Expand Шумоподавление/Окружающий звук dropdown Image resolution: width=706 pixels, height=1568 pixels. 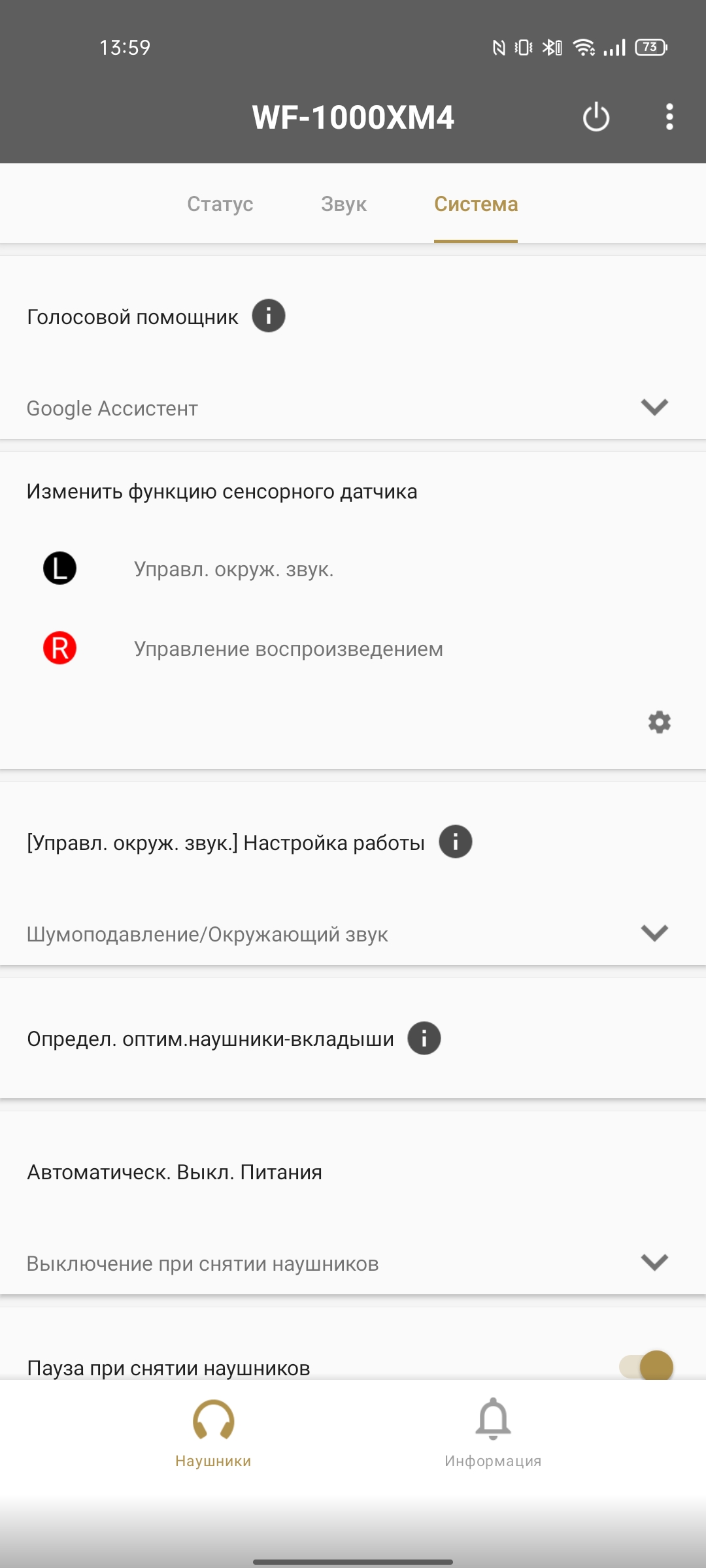click(x=353, y=934)
